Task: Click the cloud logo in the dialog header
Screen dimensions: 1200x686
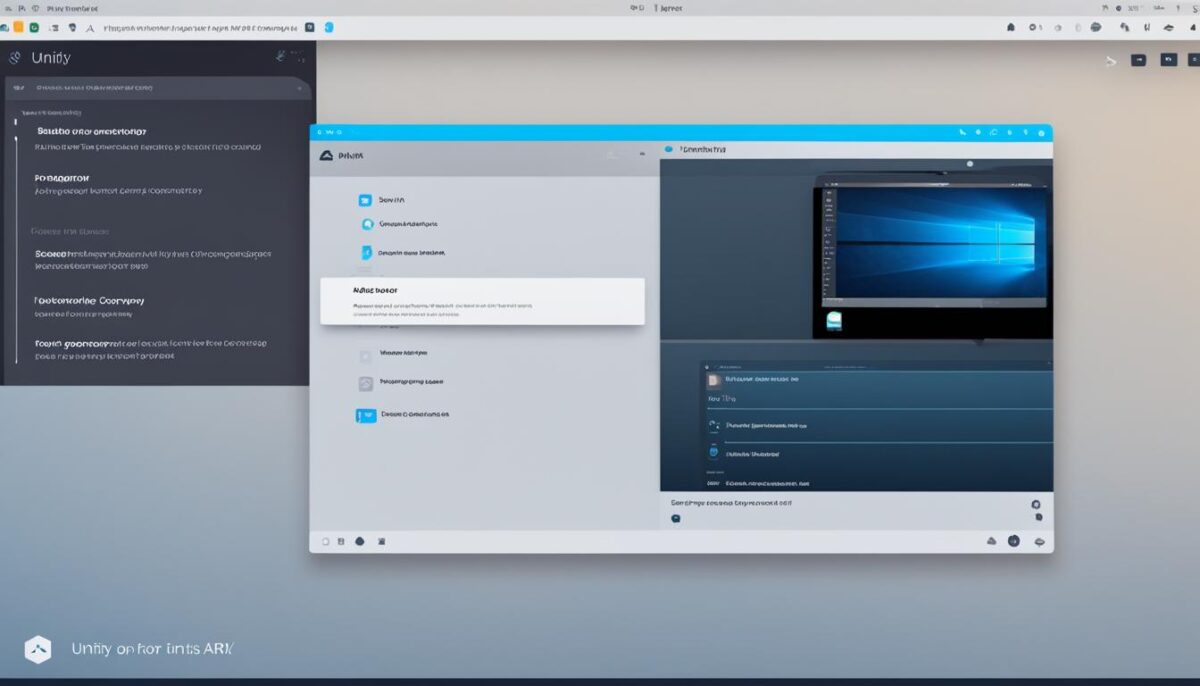Action: pyautogui.click(x=325, y=155)
